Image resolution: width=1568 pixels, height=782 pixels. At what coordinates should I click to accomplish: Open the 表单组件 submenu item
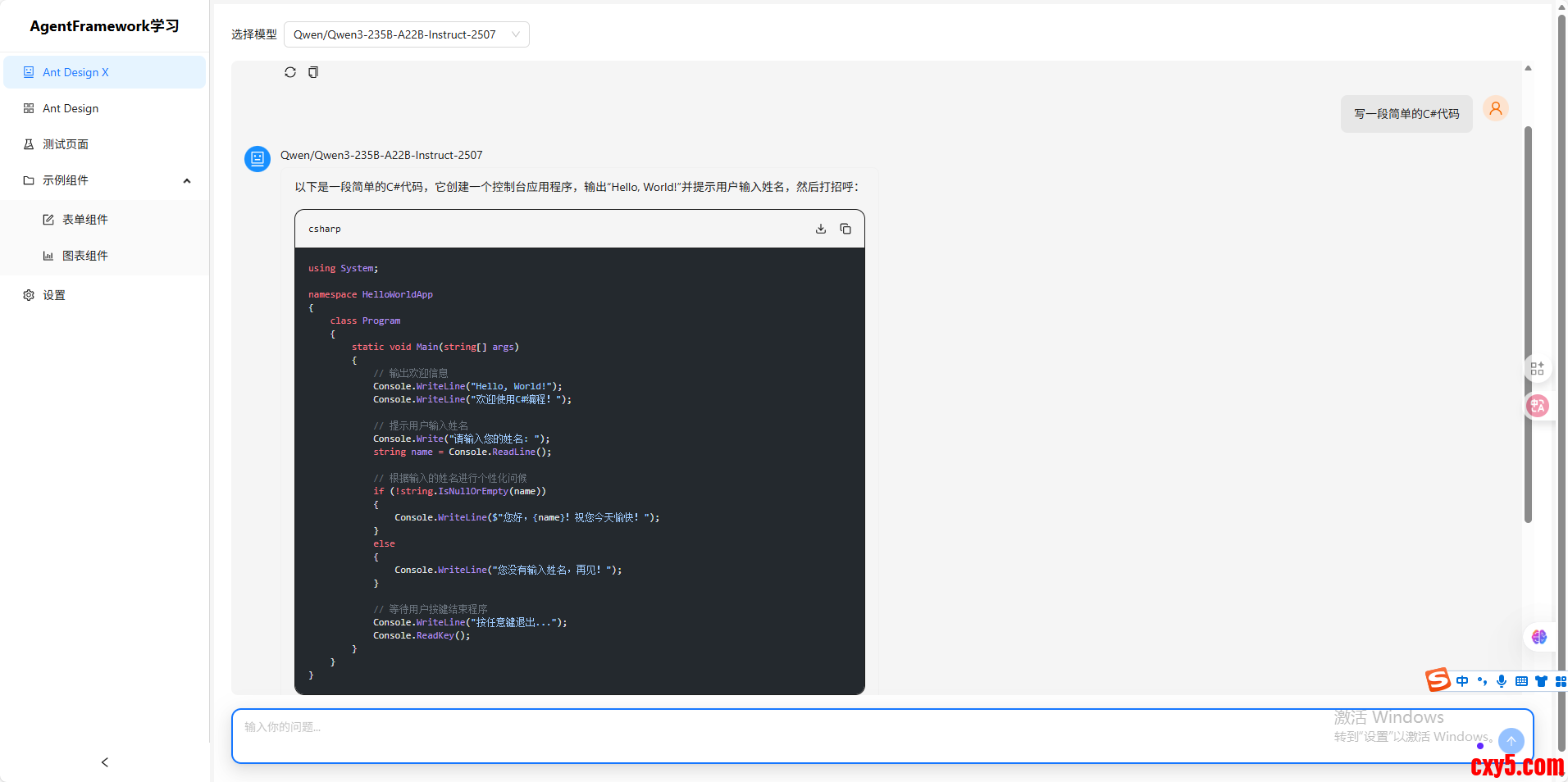pyautogui.click(x=85, y=220)
